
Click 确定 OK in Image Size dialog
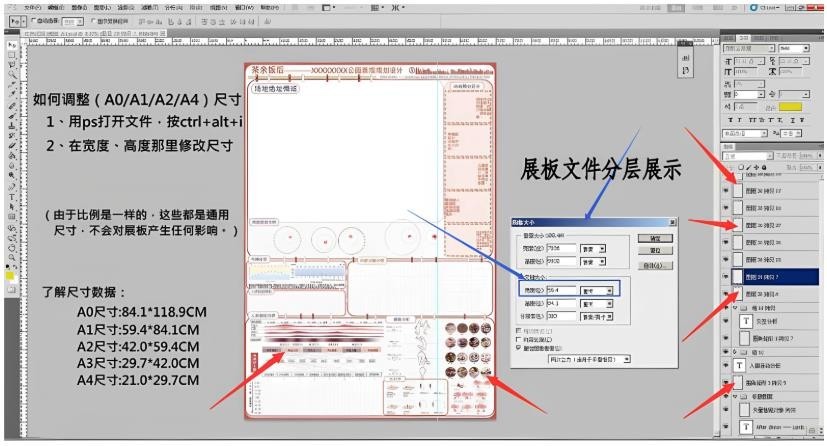655,238
